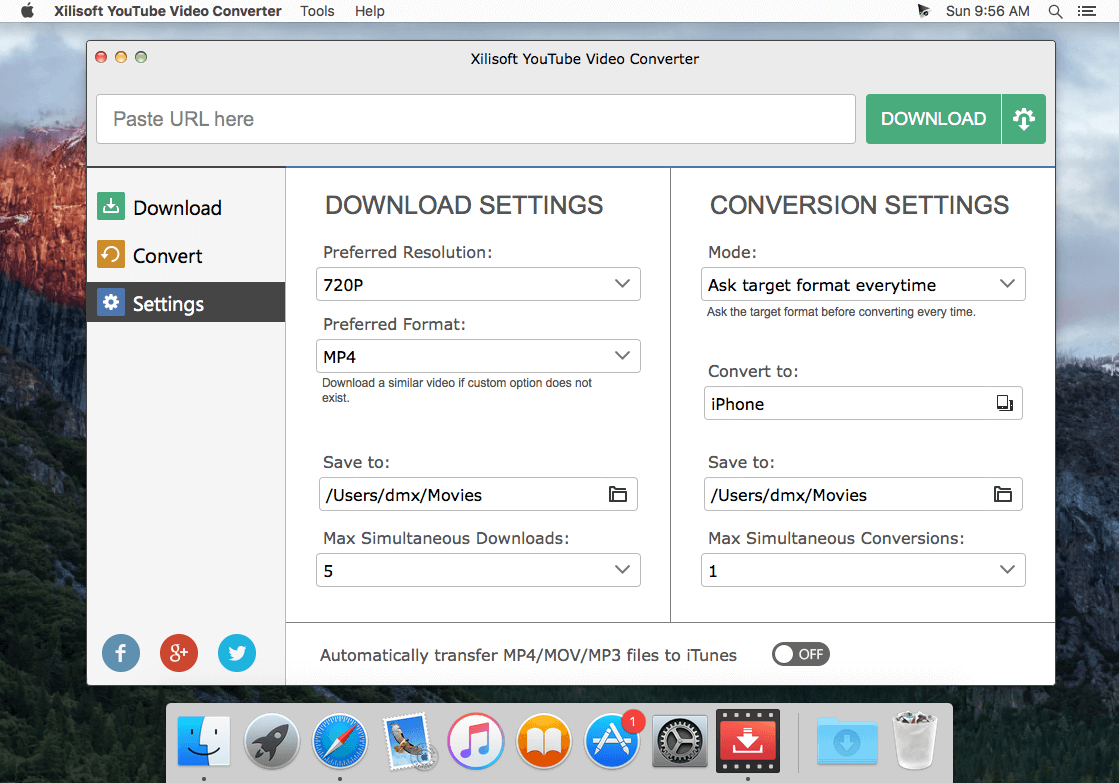Click the clock showing Sun 9:56 AM
The height and width of the screenshot is (783, 1119).
pyautogui.click(x=988, y=11)
